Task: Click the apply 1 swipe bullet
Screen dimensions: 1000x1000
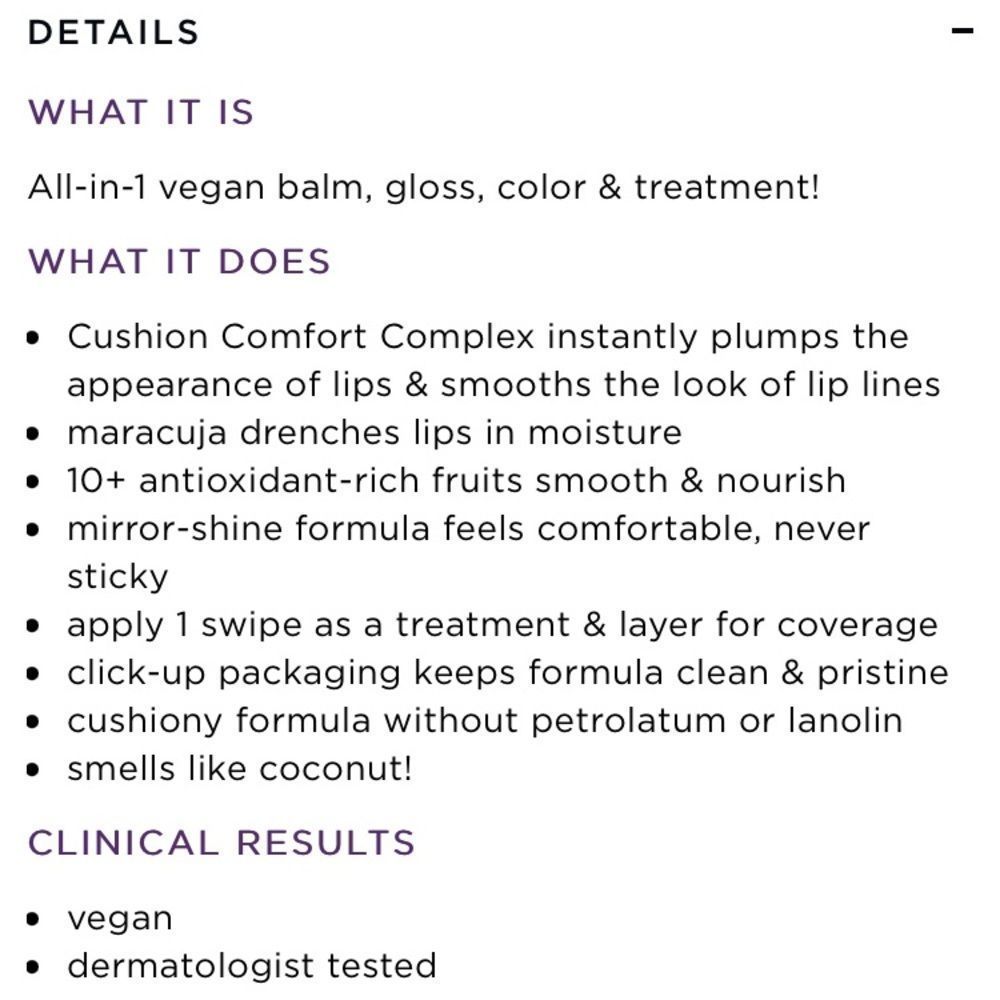Action: click(x=502, y=625)
